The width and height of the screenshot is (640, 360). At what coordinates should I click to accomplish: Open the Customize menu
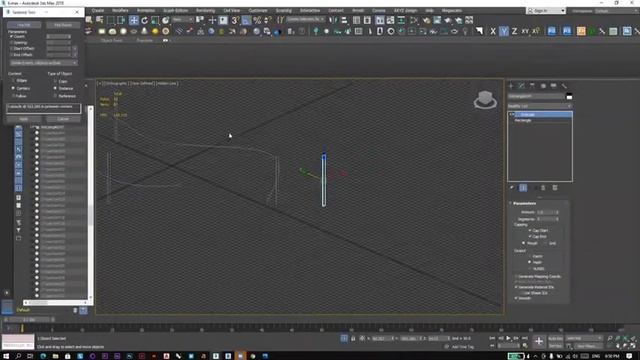tap(258, 10)
